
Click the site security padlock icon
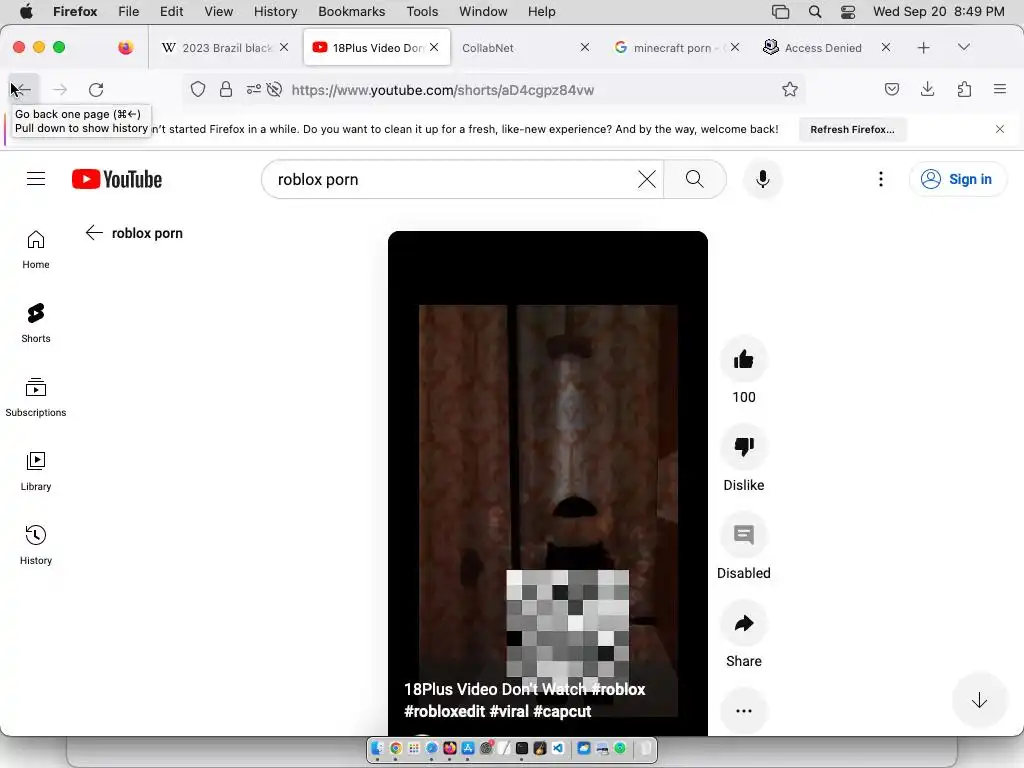pyautogui.click(x=226, y=89)
